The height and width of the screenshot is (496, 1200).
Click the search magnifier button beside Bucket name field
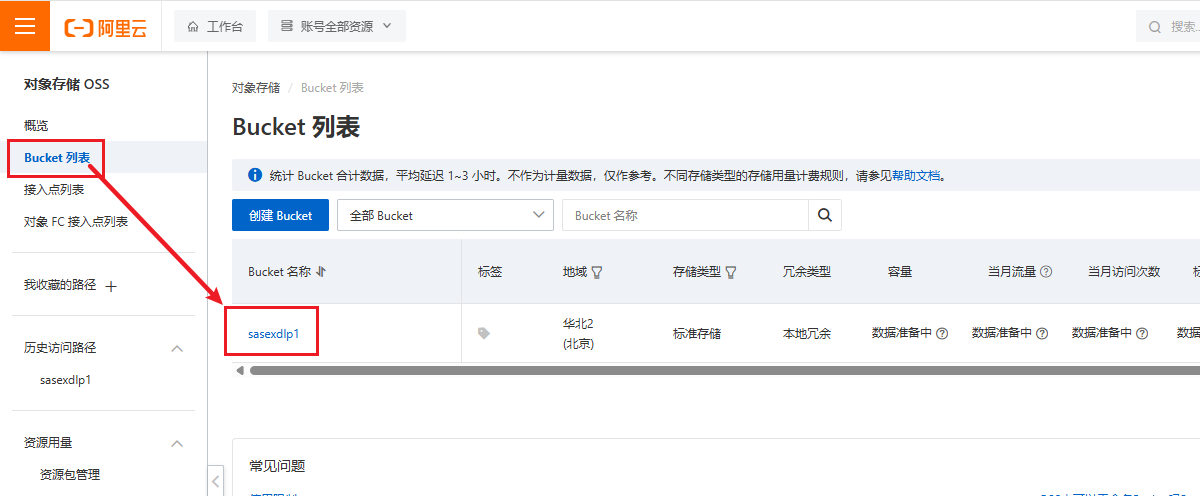click(x=825, y=215)
